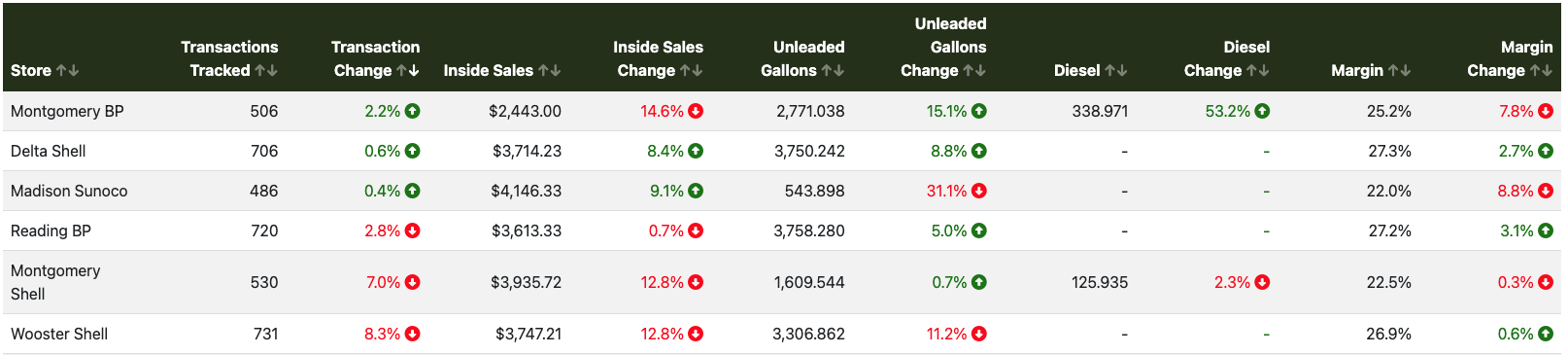Sort table by Store column arrows
This screenshot has width=1568, height=355.
67,71
